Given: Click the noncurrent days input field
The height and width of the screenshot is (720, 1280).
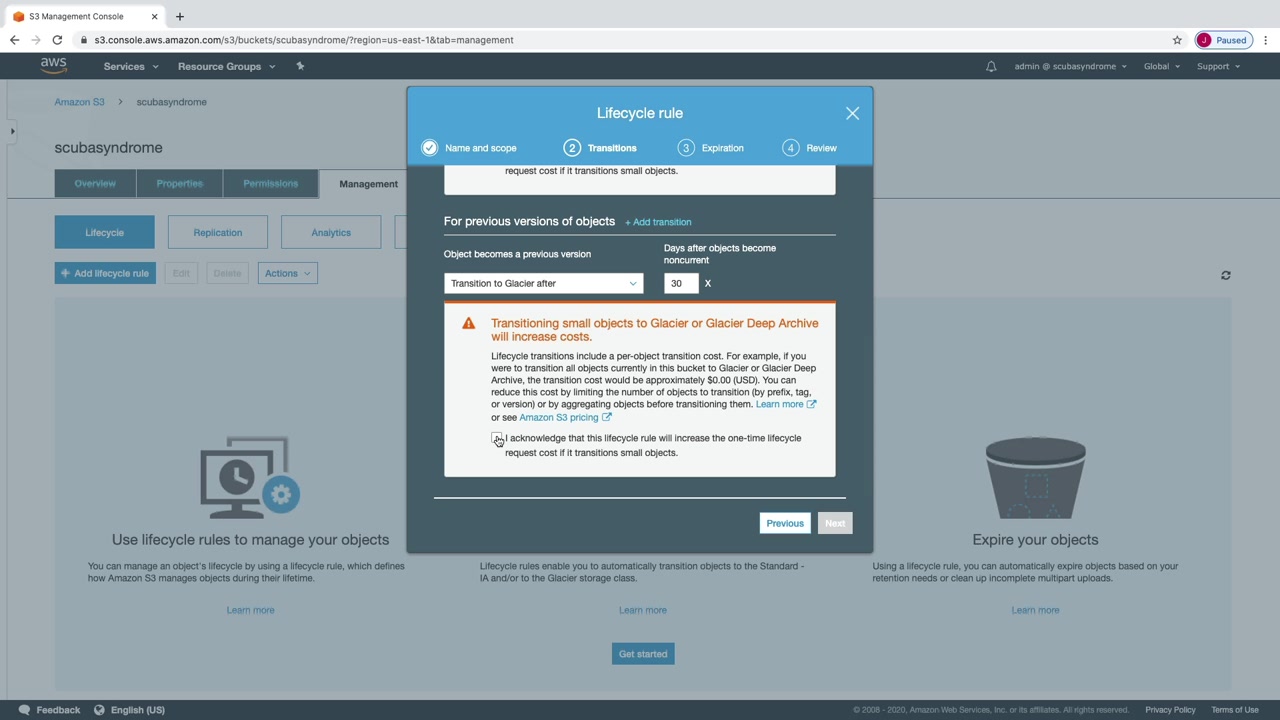Looking at the screenshot, I should point(680,283).
